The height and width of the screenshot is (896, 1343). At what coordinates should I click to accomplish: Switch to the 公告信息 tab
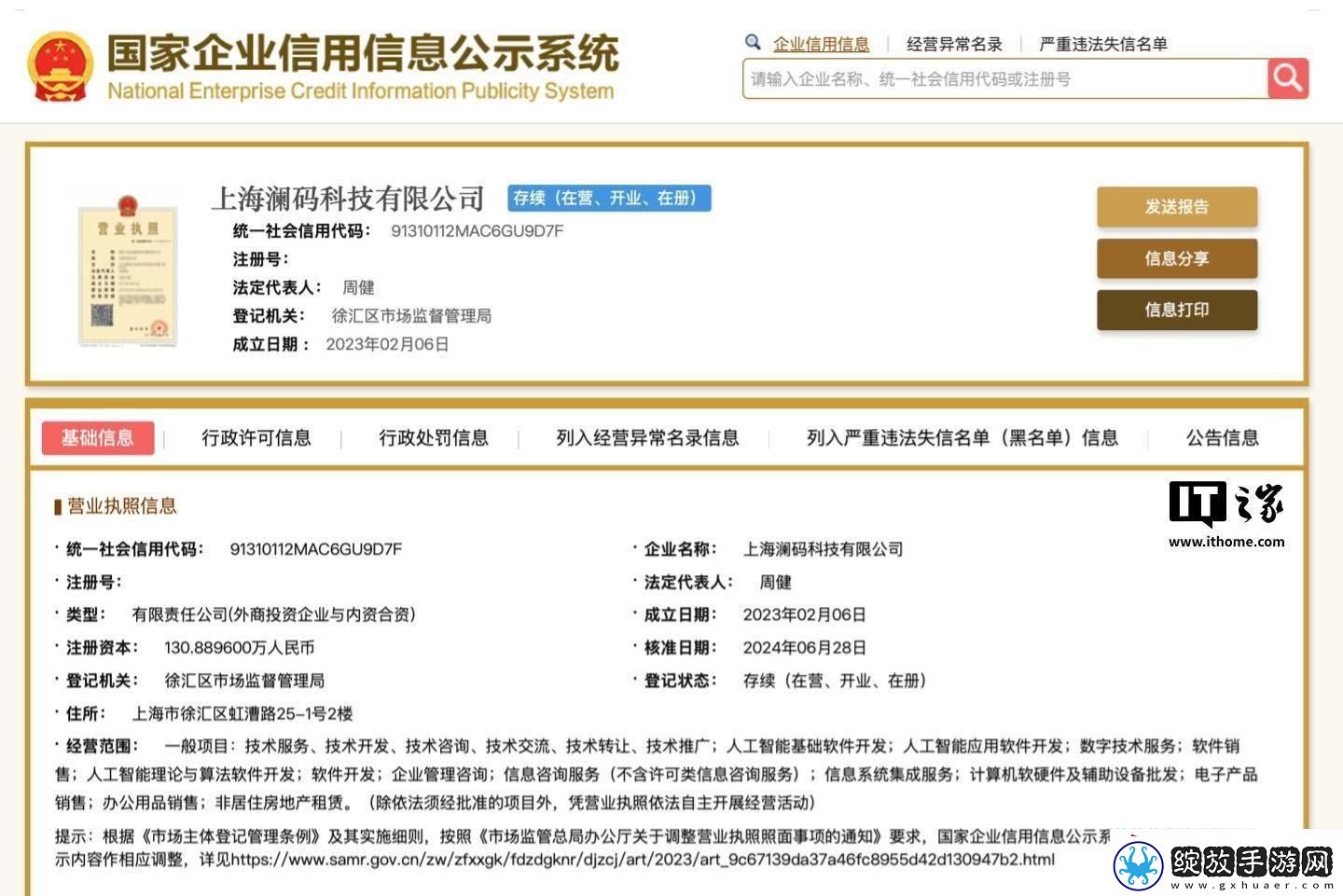tap(1223, 437)
